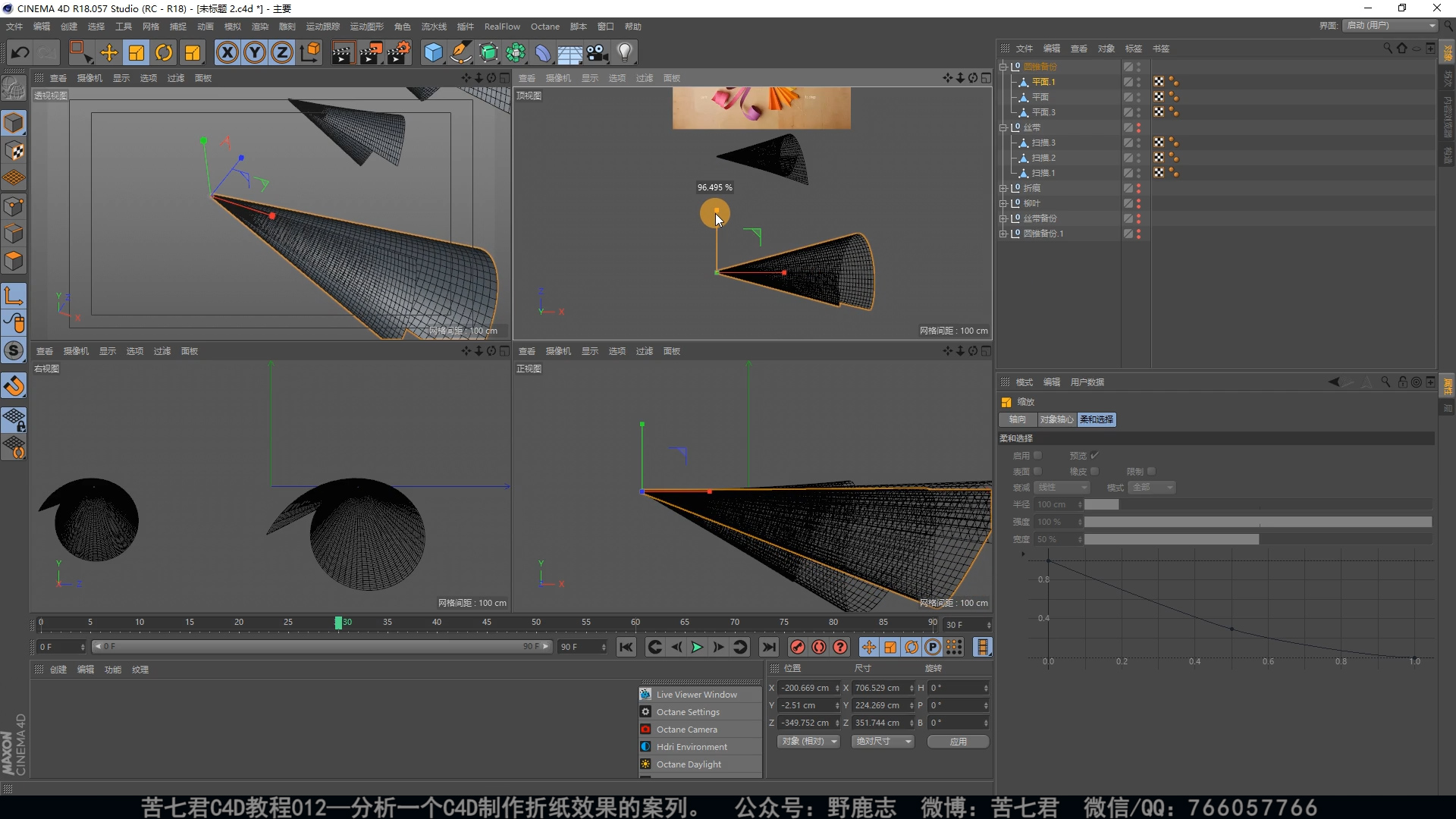1456x819 pixels.
Task: Switch the coordinate system icon
Action: click(x=310, y=52)
